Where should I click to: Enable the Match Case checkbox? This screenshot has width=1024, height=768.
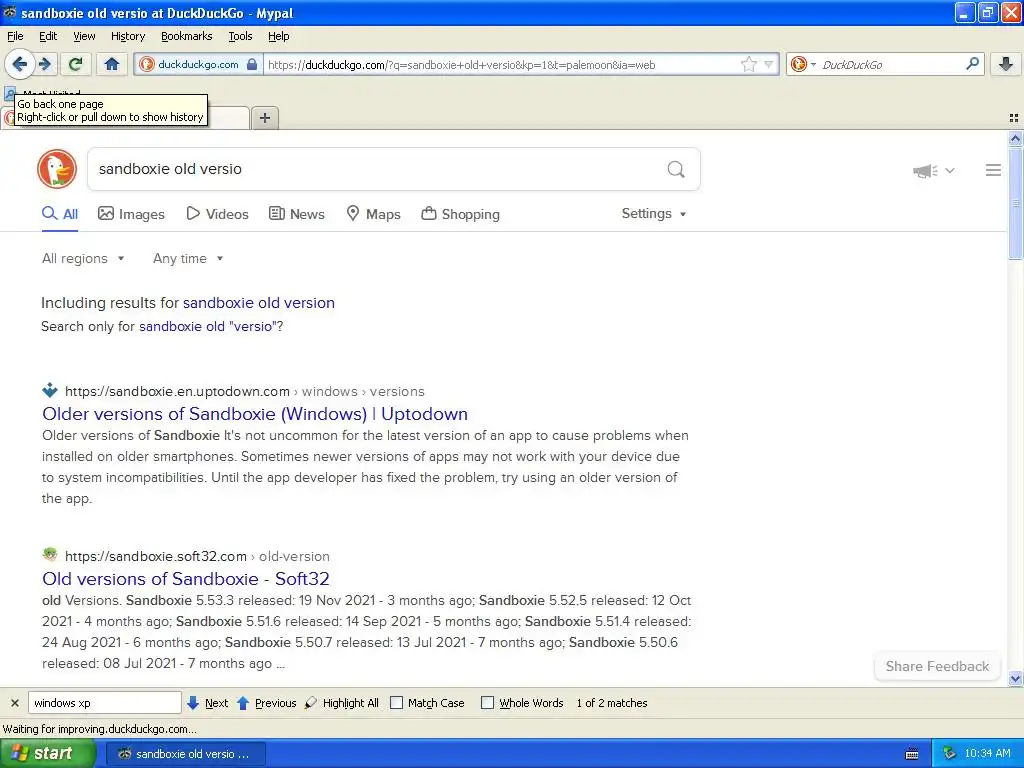396,703
